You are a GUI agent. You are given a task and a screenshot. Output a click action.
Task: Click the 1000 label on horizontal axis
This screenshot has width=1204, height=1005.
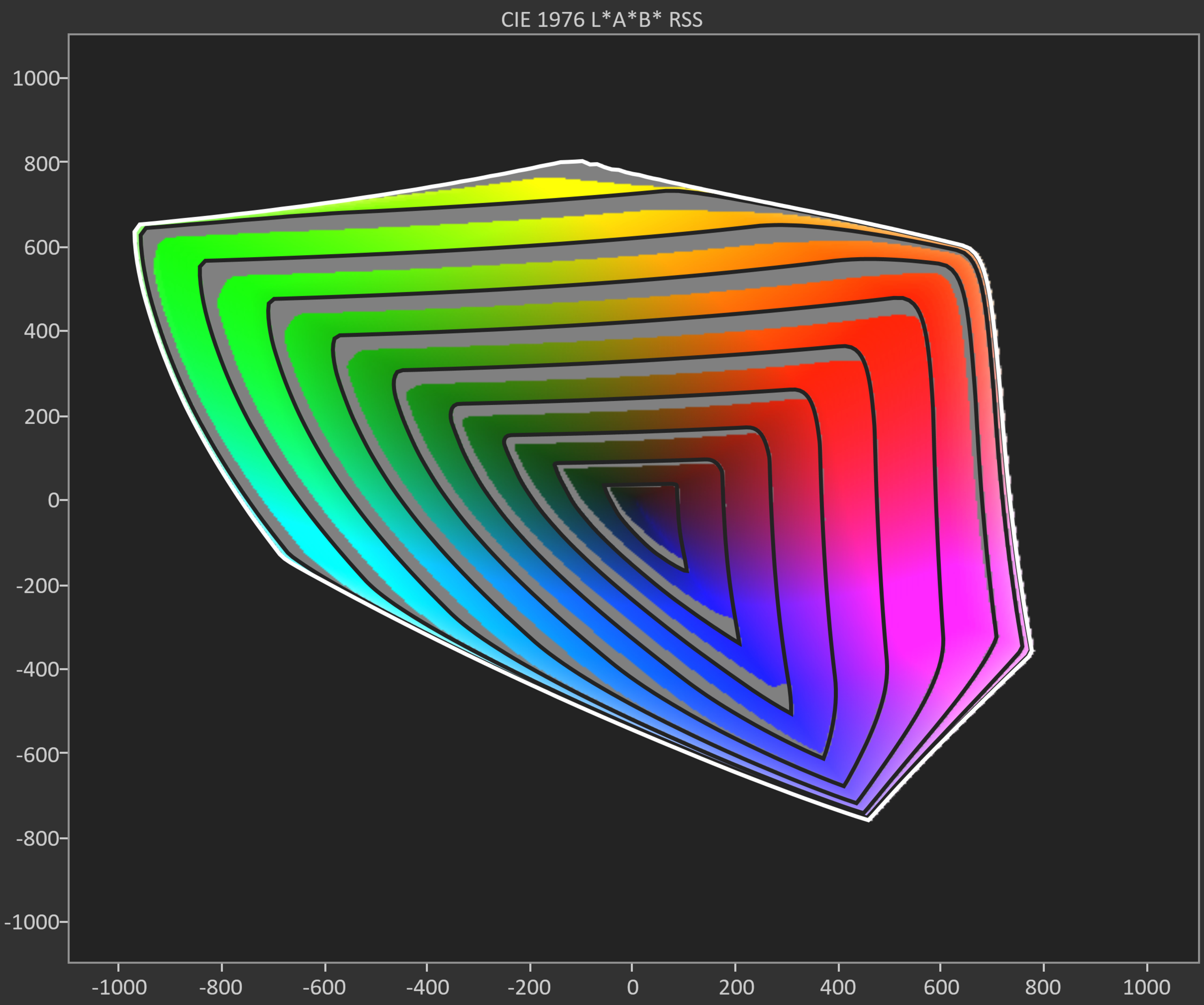click(1147, 987)
